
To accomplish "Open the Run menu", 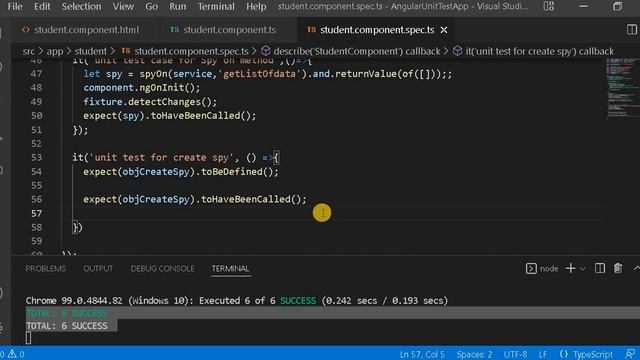I will point(178,7).
